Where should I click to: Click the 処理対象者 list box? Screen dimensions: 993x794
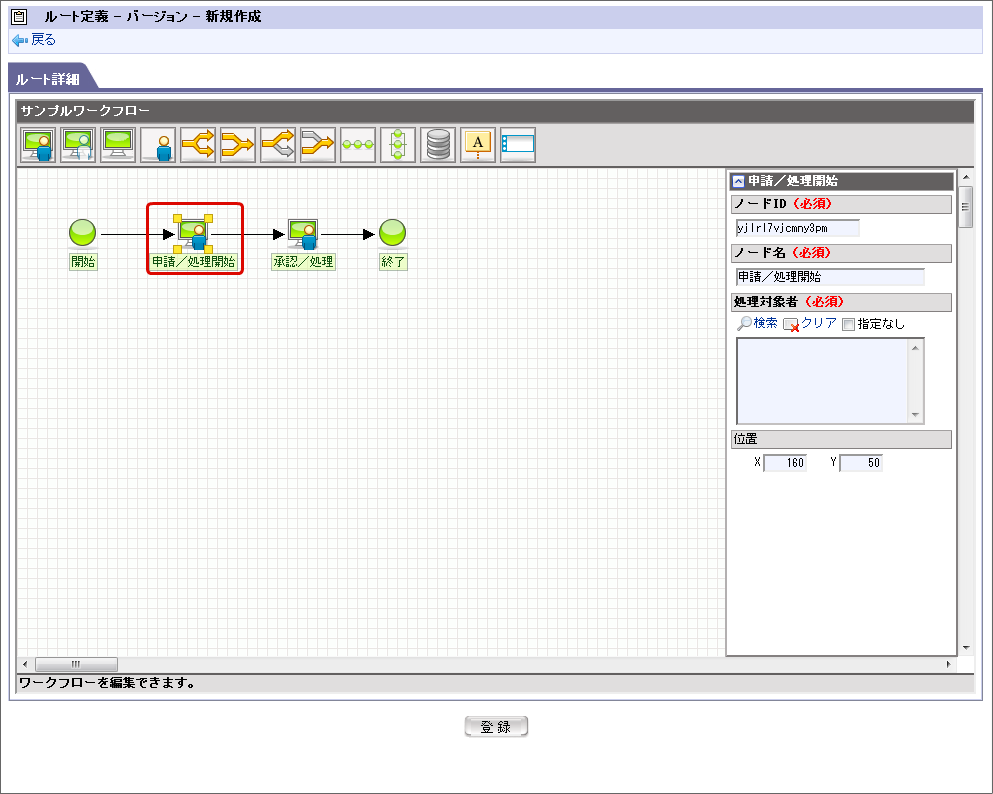click(x=823, y=381)
